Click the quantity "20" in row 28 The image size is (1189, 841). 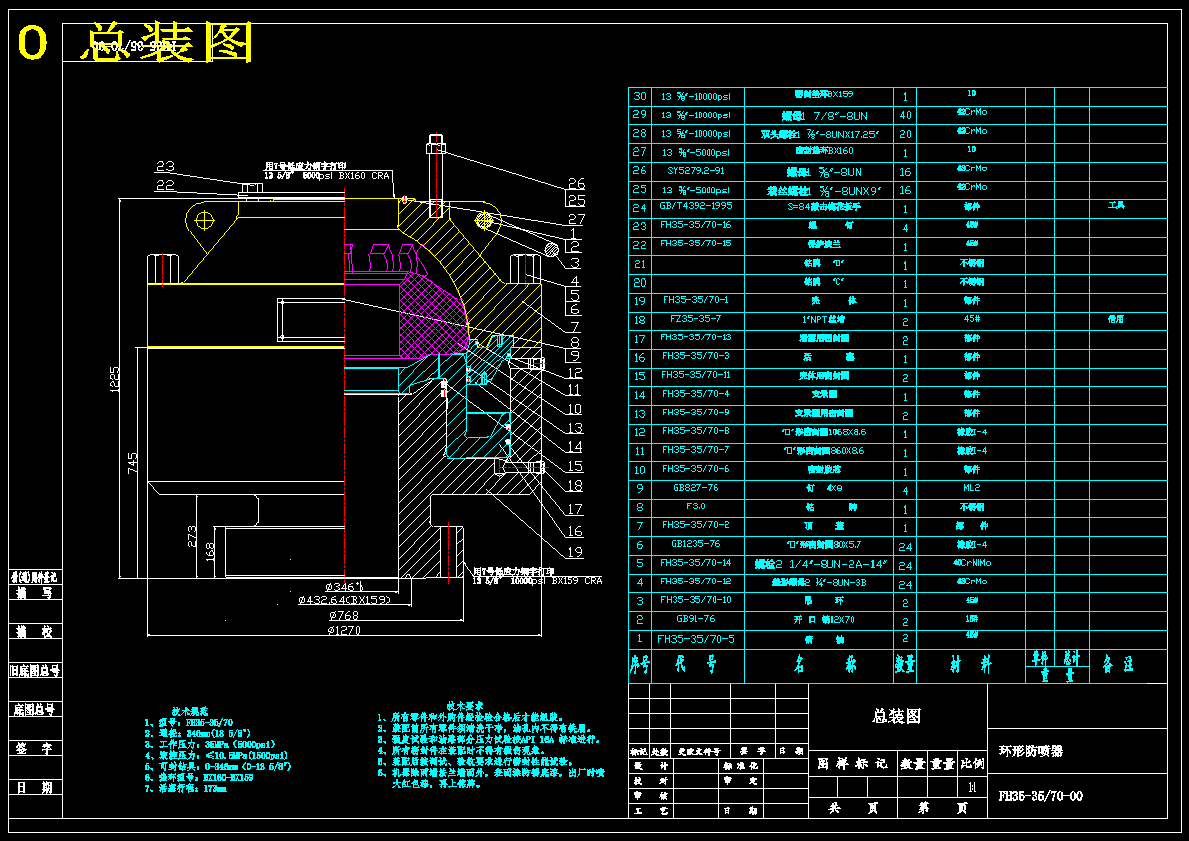[x=905, y=134]
